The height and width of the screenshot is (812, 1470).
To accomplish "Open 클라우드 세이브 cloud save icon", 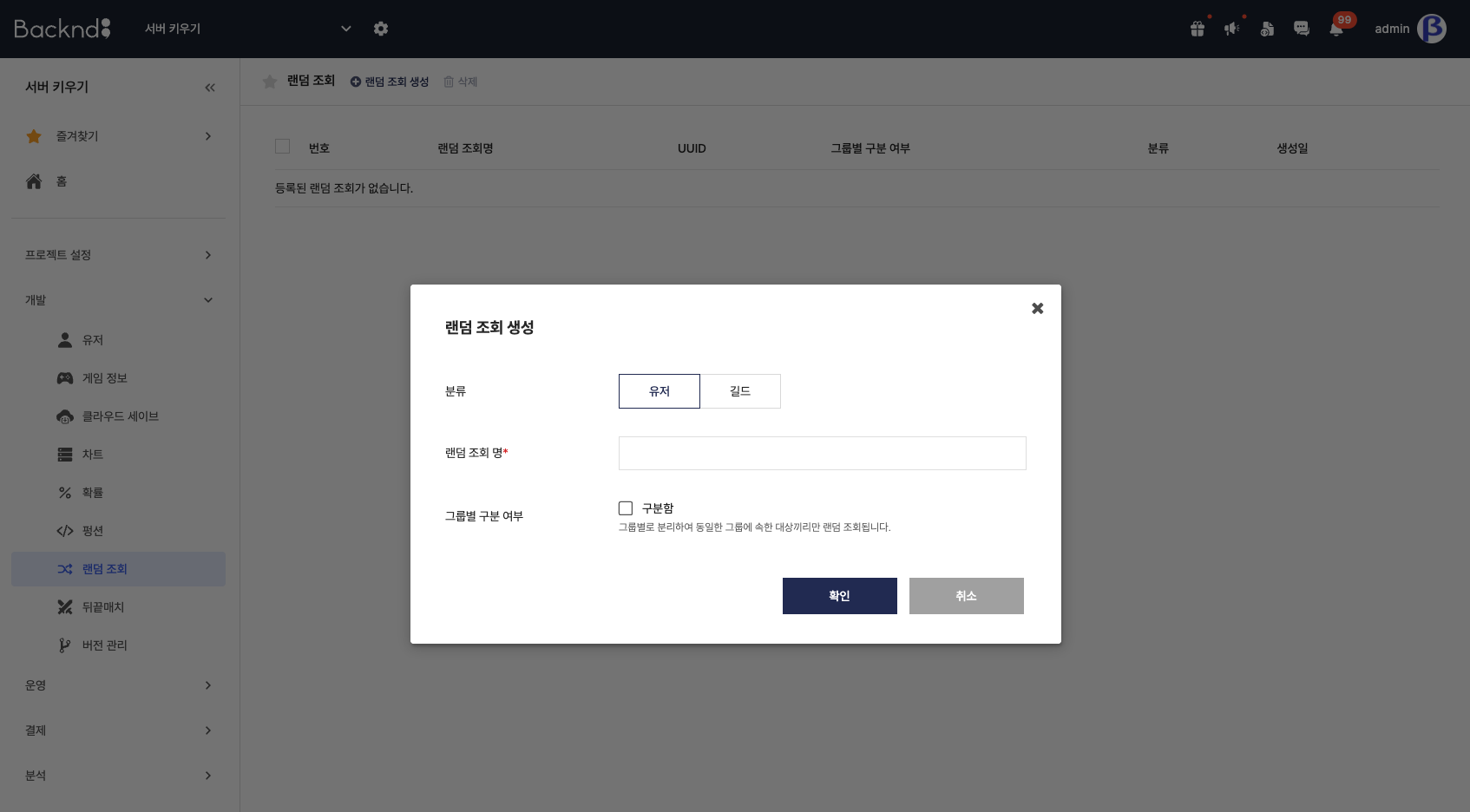I will 65,416.
